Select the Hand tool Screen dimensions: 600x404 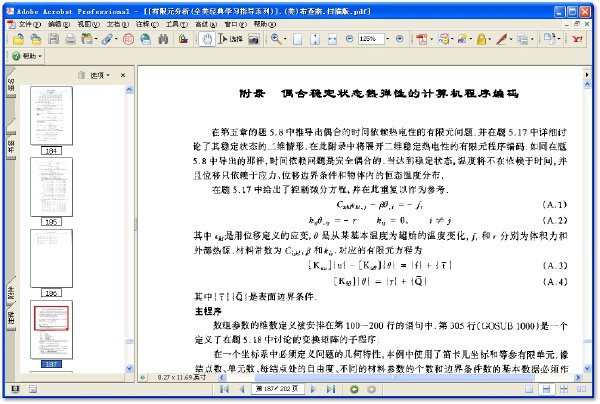point(207,39)
